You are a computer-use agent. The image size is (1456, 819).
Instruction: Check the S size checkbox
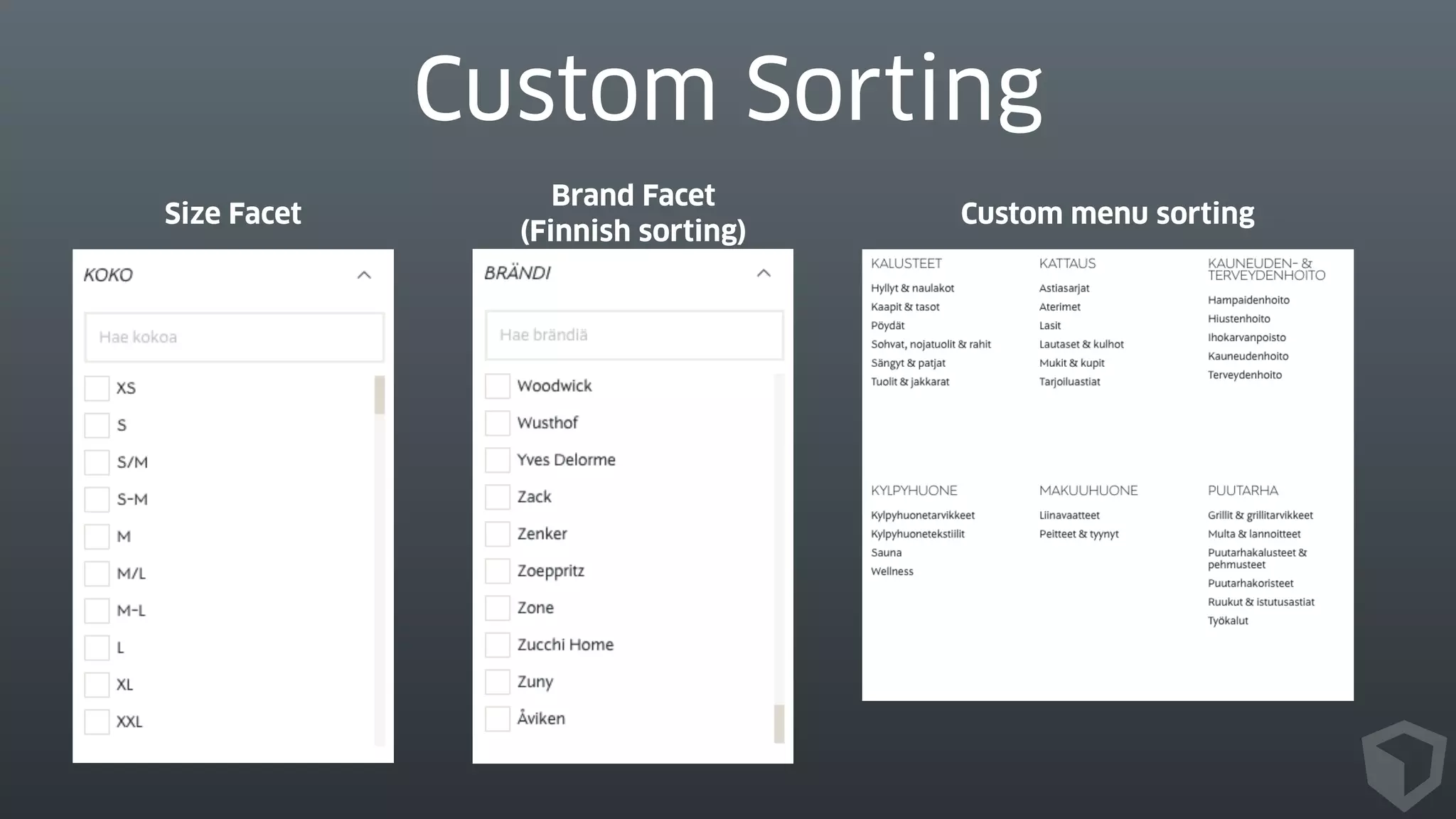coord(97,425)
